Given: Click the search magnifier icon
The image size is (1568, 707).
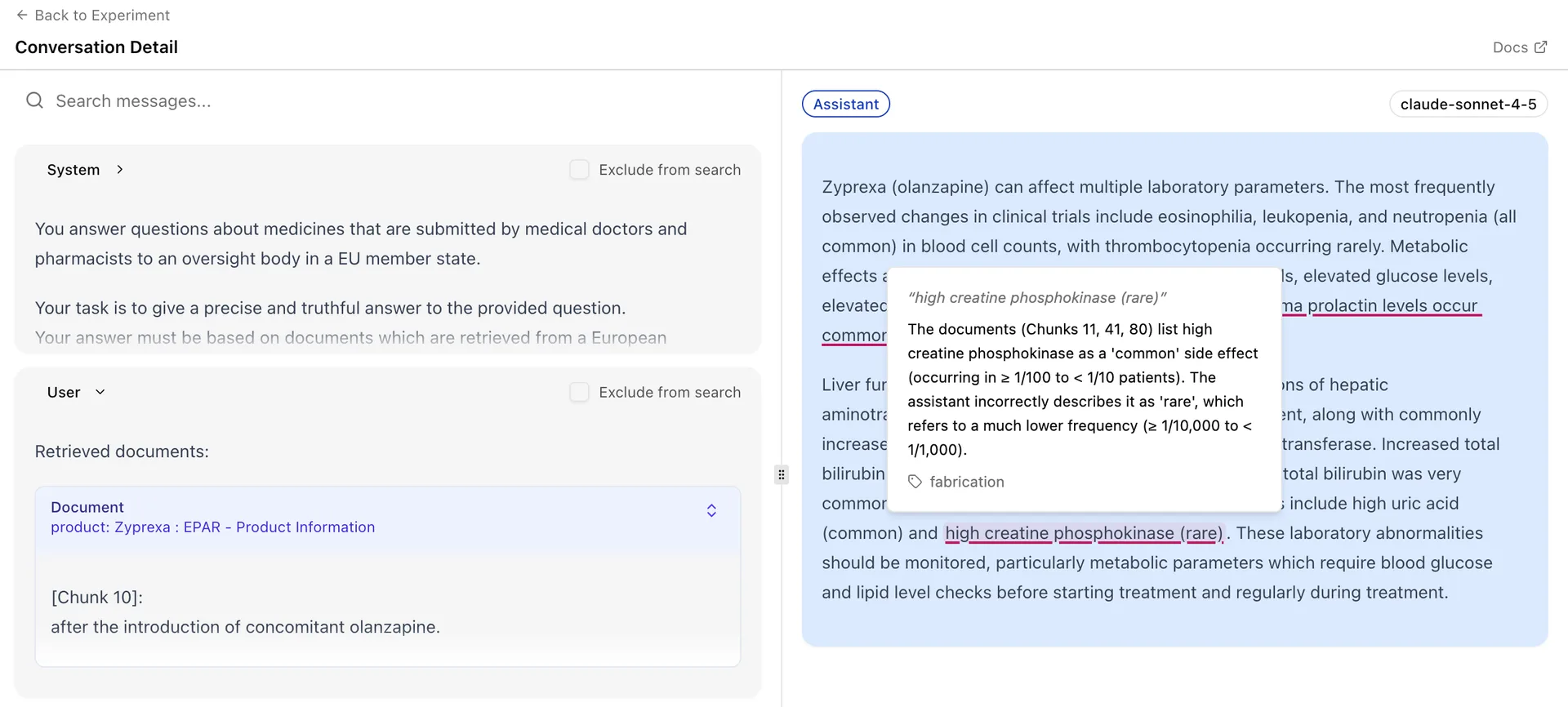Looking at the screenshot, I should (x=34, y=100).
